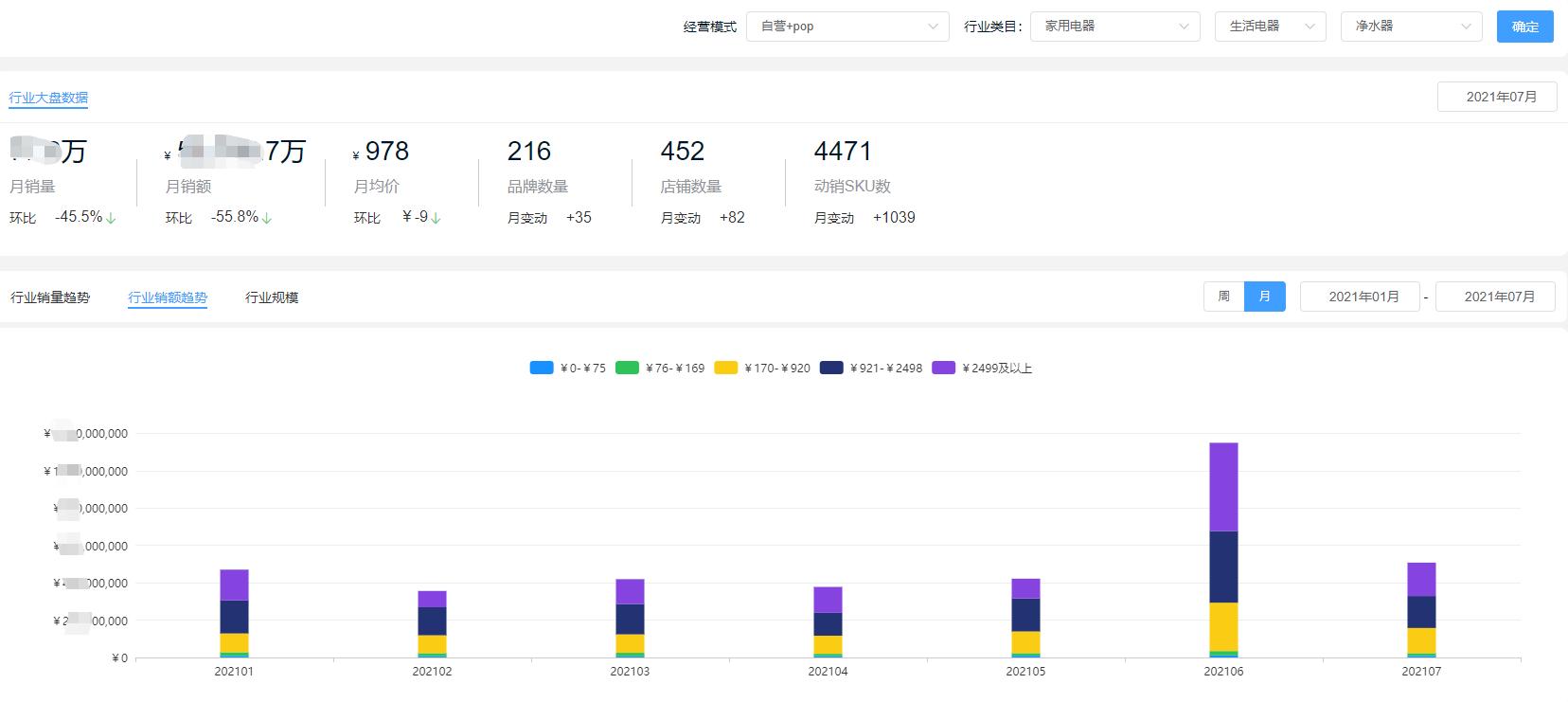
Task: Click the 202106 x-axis label
Action: click(x=1223, y=672)
